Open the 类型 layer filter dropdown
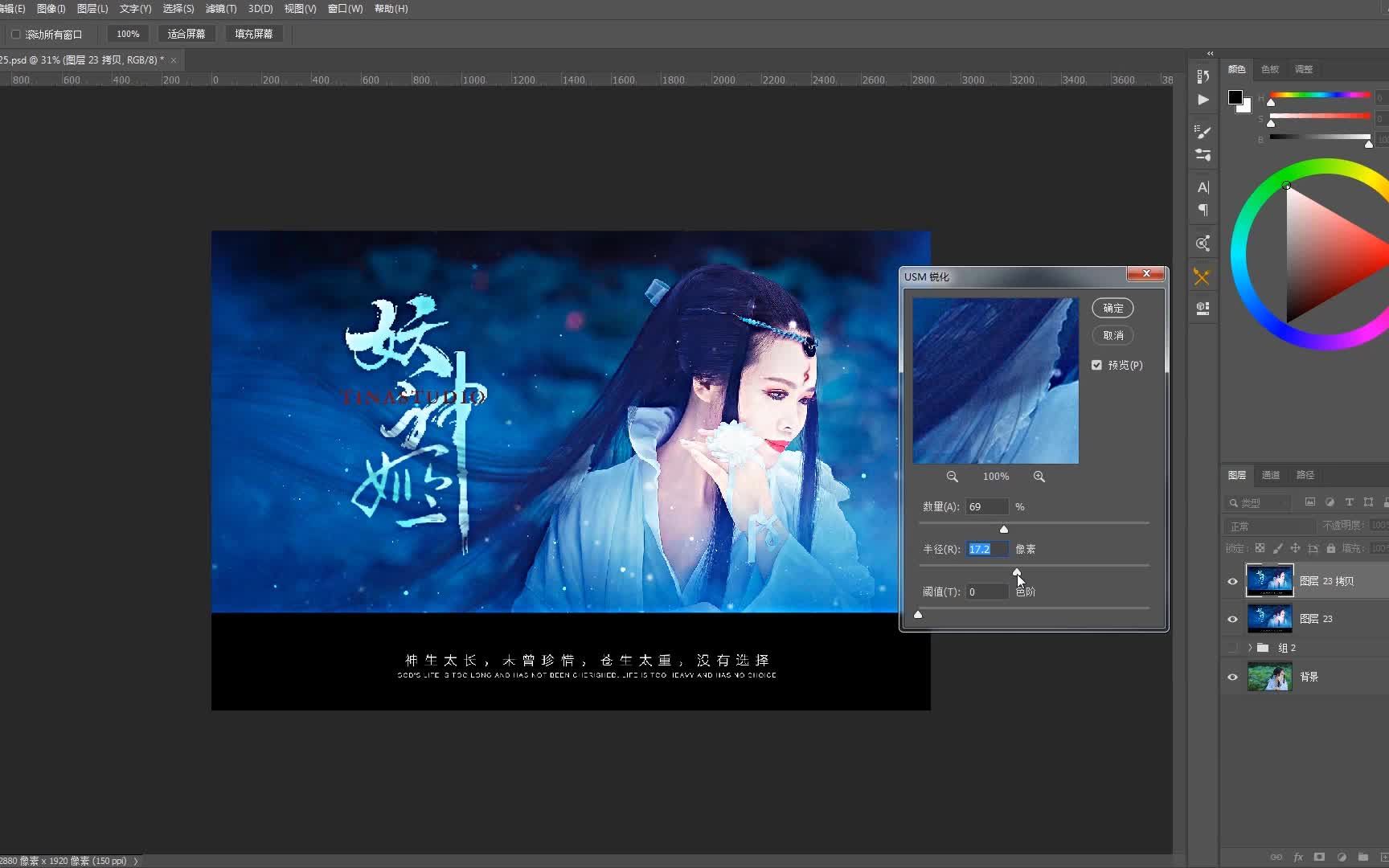The image size is (1389, 868). [1257, 502]
